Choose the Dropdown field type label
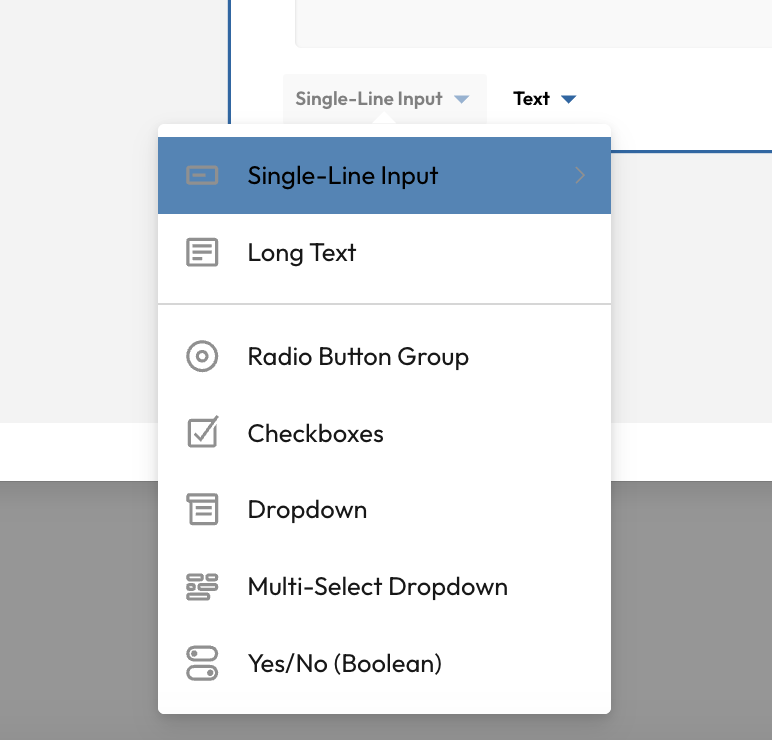This screenshot has height=740, width=772. click(307, 510)
